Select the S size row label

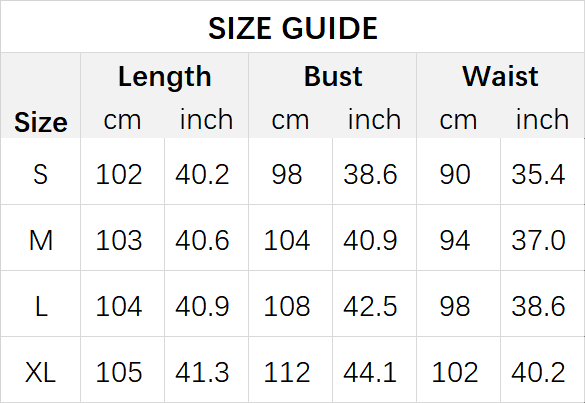[41, 174]
